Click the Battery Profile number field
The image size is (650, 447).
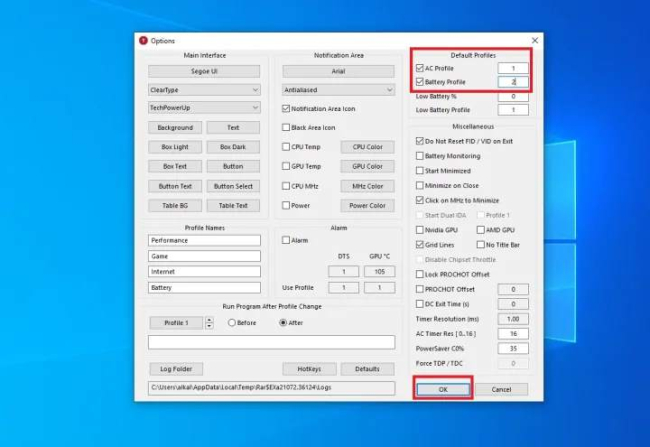pyautogui.click(x=513, y=82)
